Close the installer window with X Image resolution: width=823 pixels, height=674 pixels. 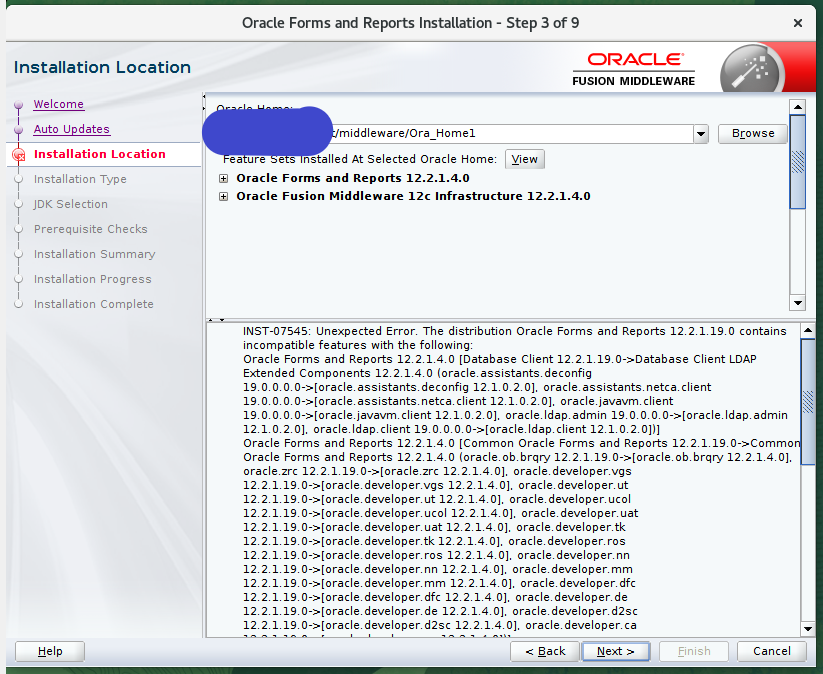click(x=797, y=22)
